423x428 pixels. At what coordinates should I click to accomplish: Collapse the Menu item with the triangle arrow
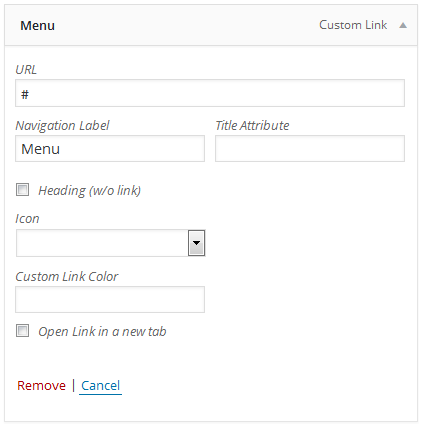tap(403, 25)
